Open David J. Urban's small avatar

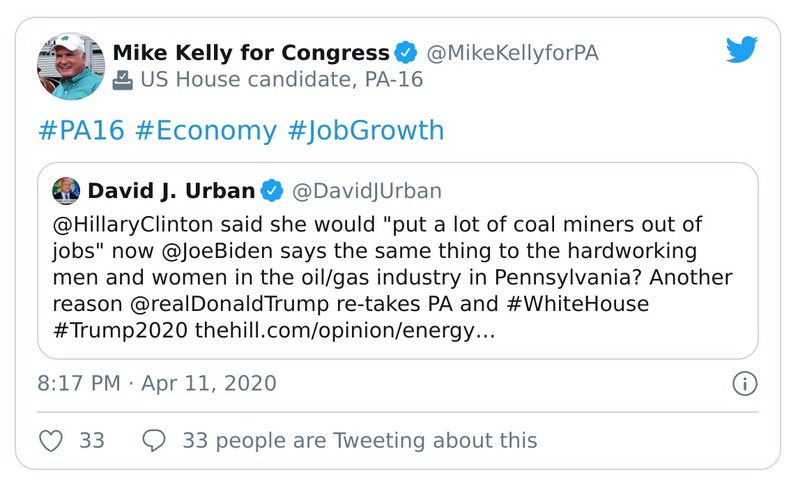(67, 190)
